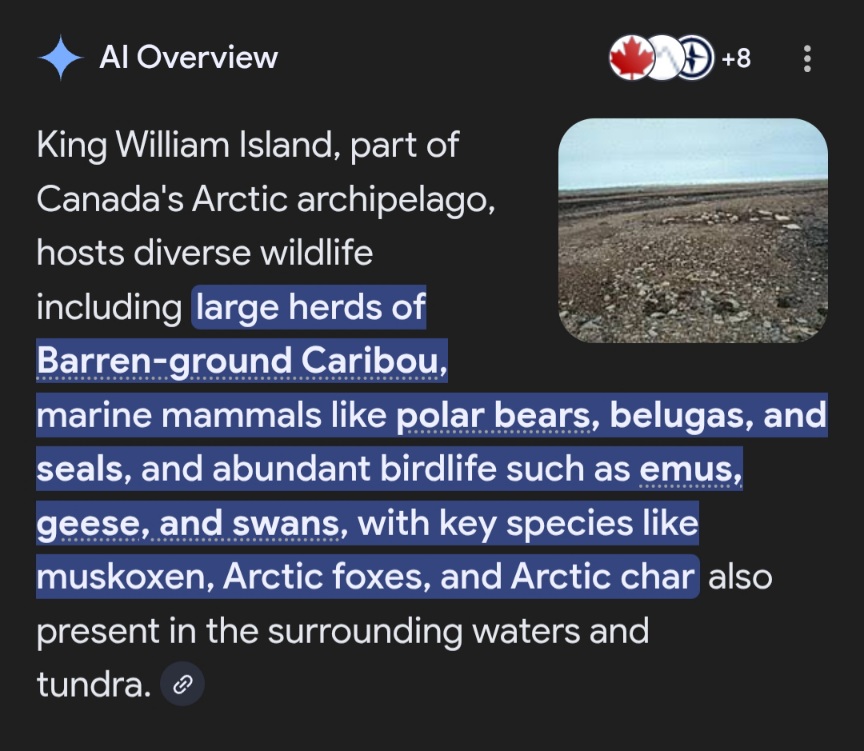Click the highlighted 'marine mammals like' text
The image size is (864, 751).
pyautogui.click(x=211, y=415)
